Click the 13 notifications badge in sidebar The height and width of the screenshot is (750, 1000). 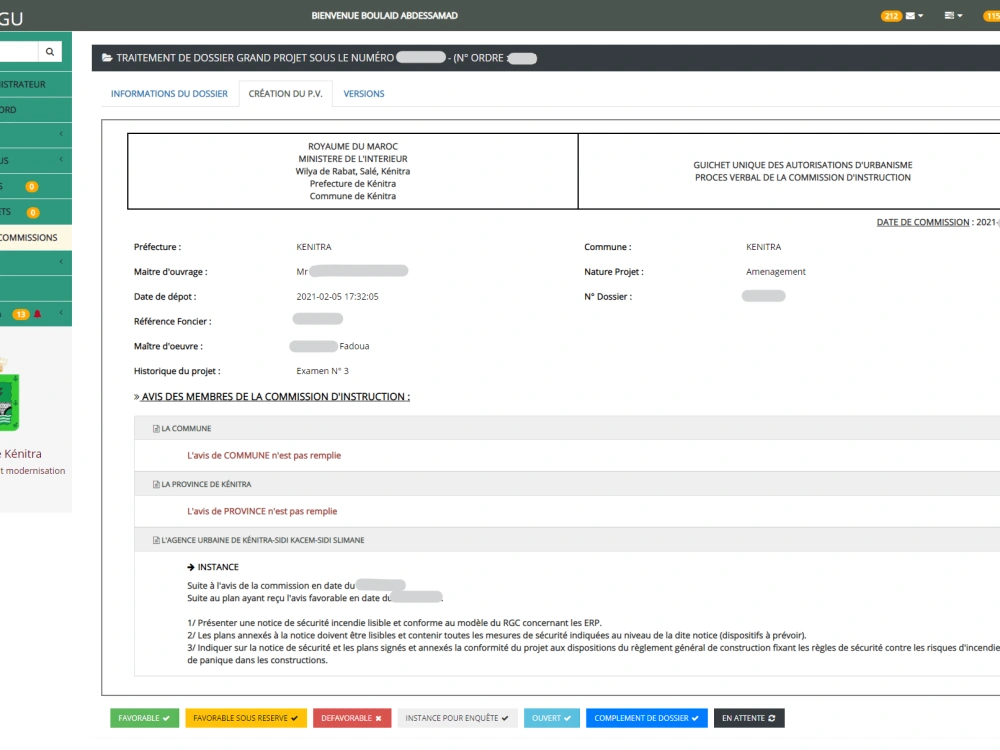[x=21, y=314]
